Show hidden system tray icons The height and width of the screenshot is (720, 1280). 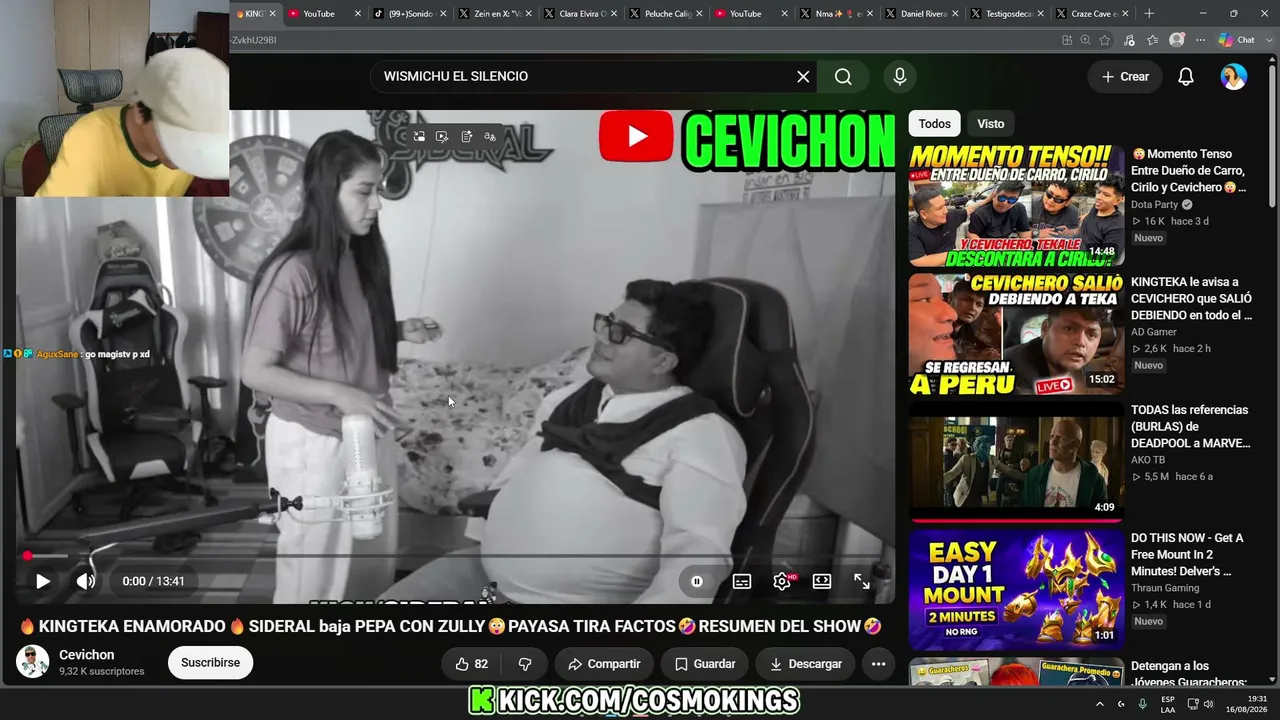click(x=1099, y=704)
